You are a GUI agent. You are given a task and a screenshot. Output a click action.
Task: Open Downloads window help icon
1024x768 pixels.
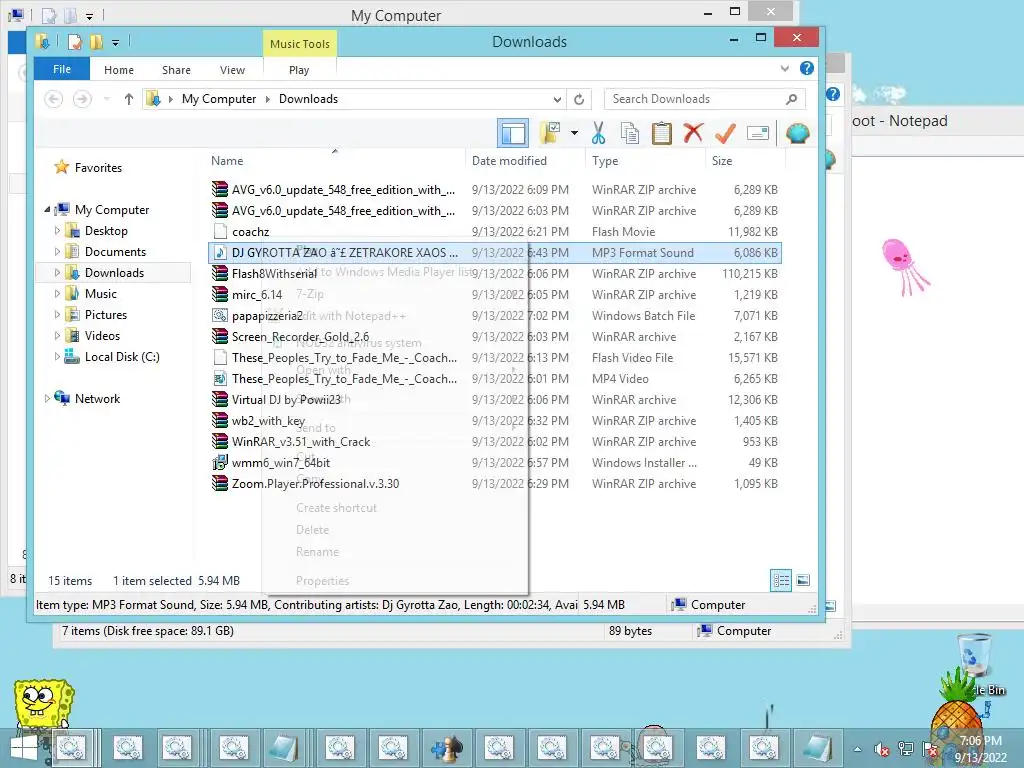pos(807,68)
